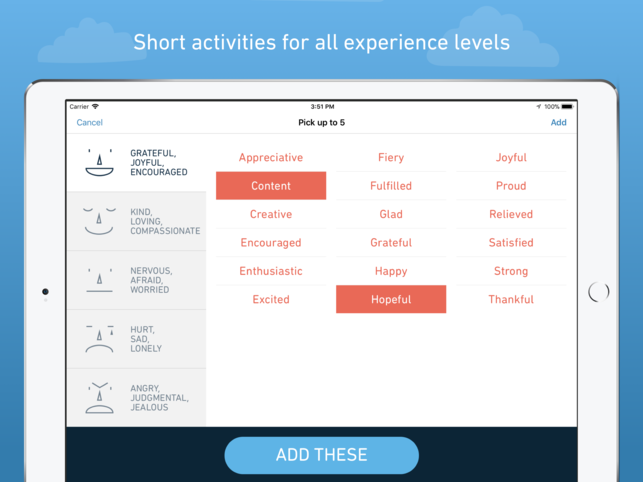Tap Add in the top right
The height and width of the screenshot is (482, 643).
point(558,122)
